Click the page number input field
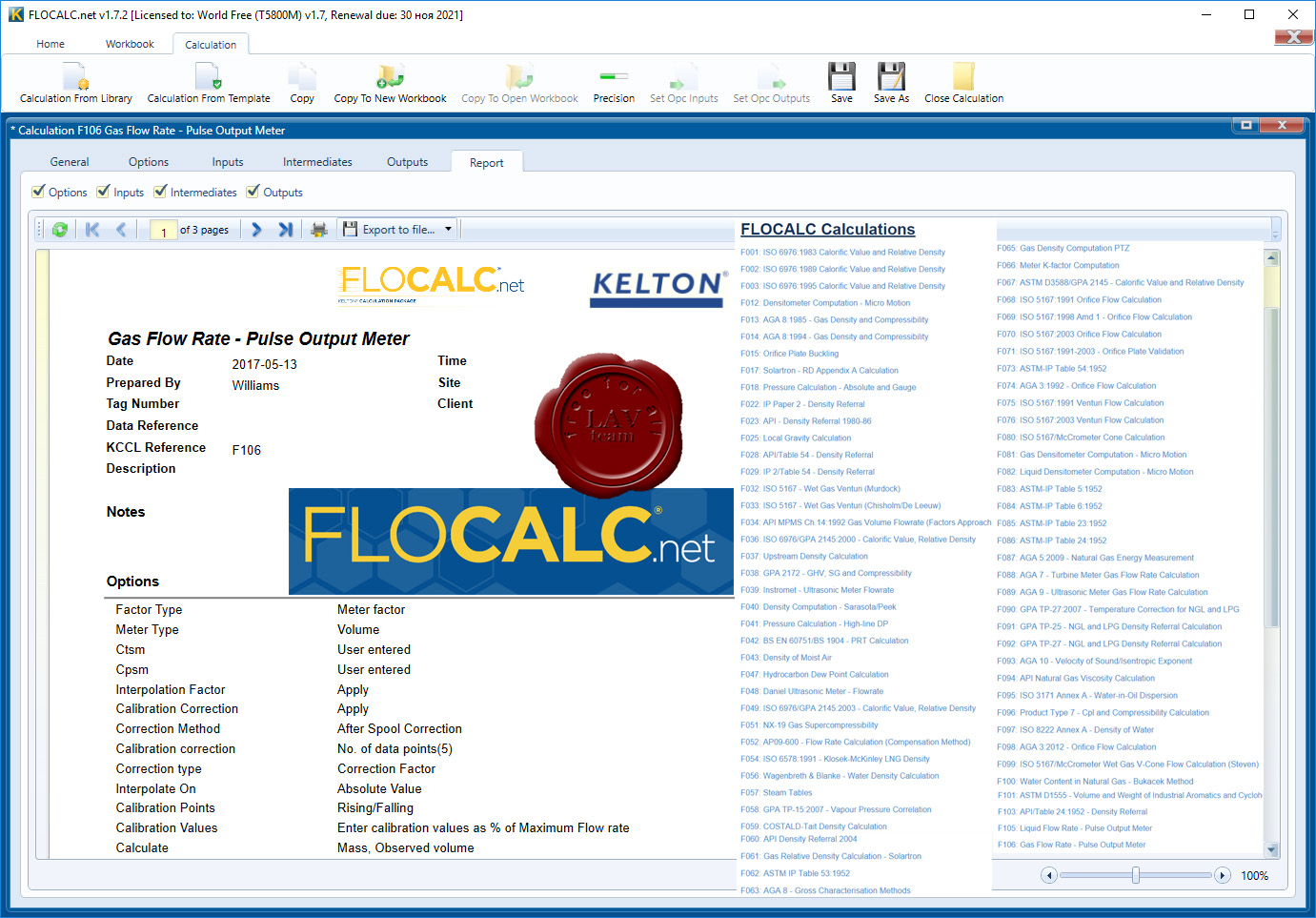Viewport: 1316px width, 918px height. pos(163,230)
